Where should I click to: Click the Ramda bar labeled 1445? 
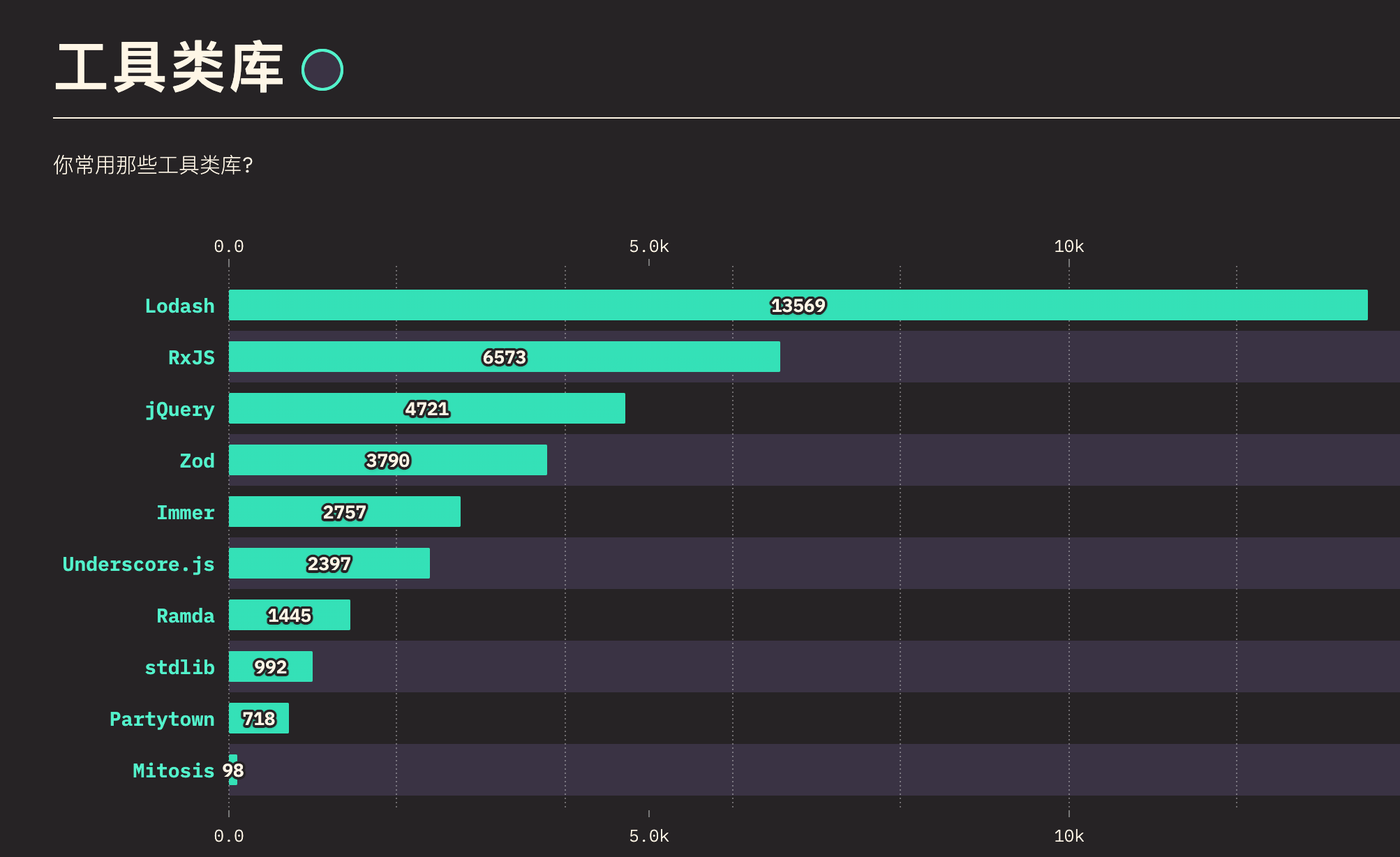coord(290,615)
